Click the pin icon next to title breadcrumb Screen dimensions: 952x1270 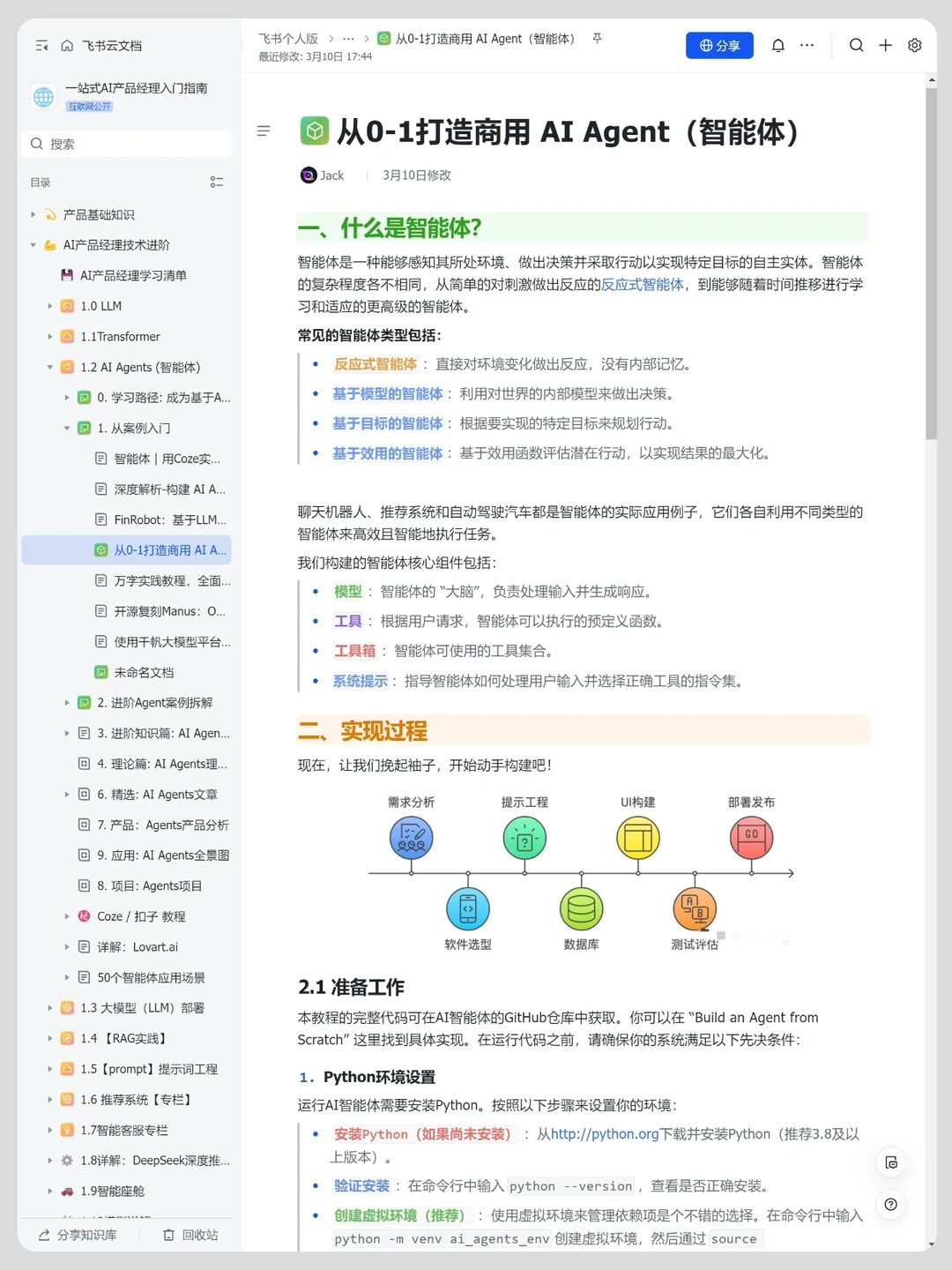click(x=597, y=39)
